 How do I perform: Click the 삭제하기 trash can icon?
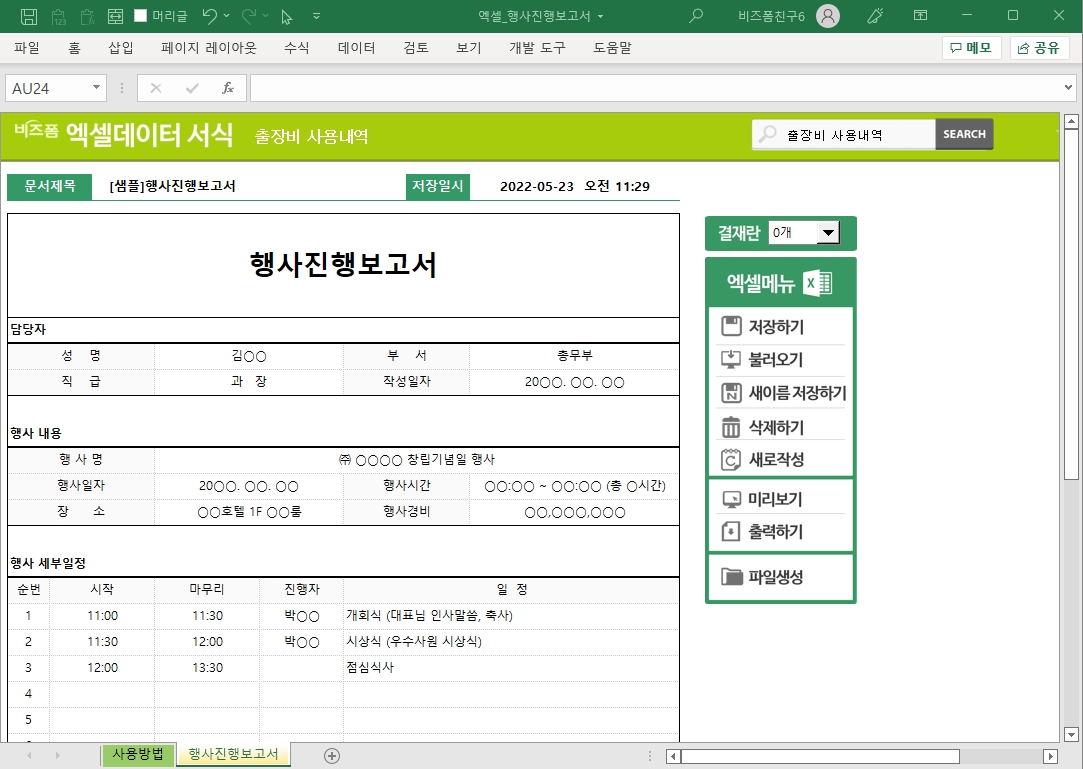click(731, 427)
